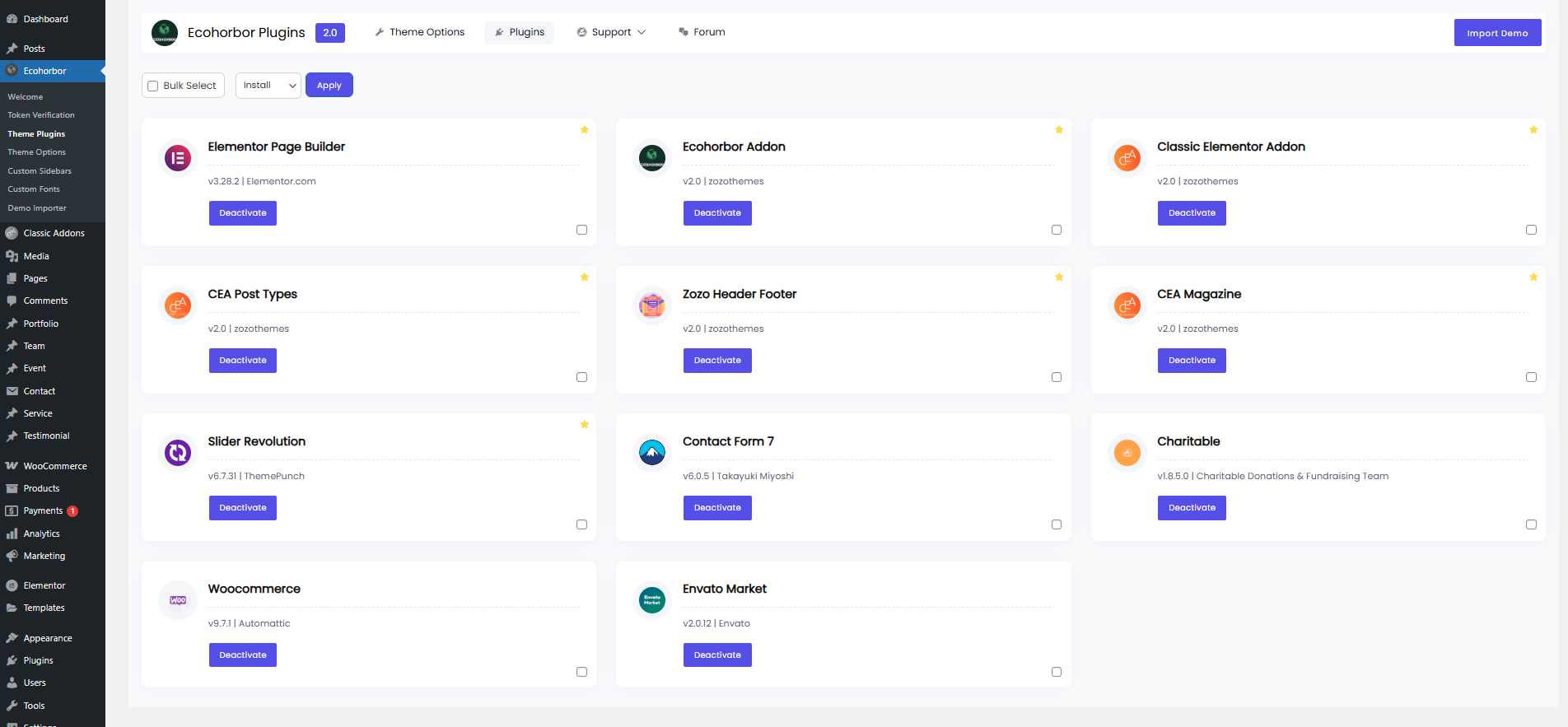
Task: Check the Classic Elementor Addon card checkbox
Action: (1531, 230)
